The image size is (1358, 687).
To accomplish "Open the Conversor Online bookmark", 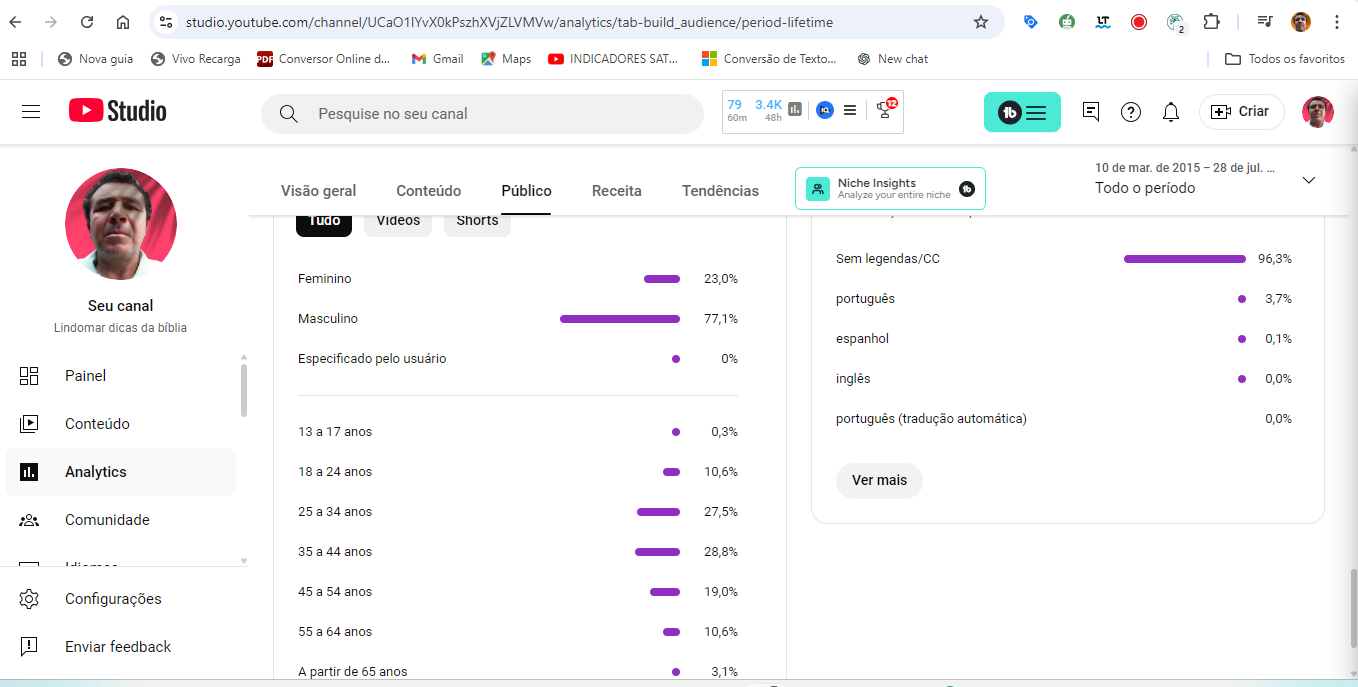I will [324, 59].
